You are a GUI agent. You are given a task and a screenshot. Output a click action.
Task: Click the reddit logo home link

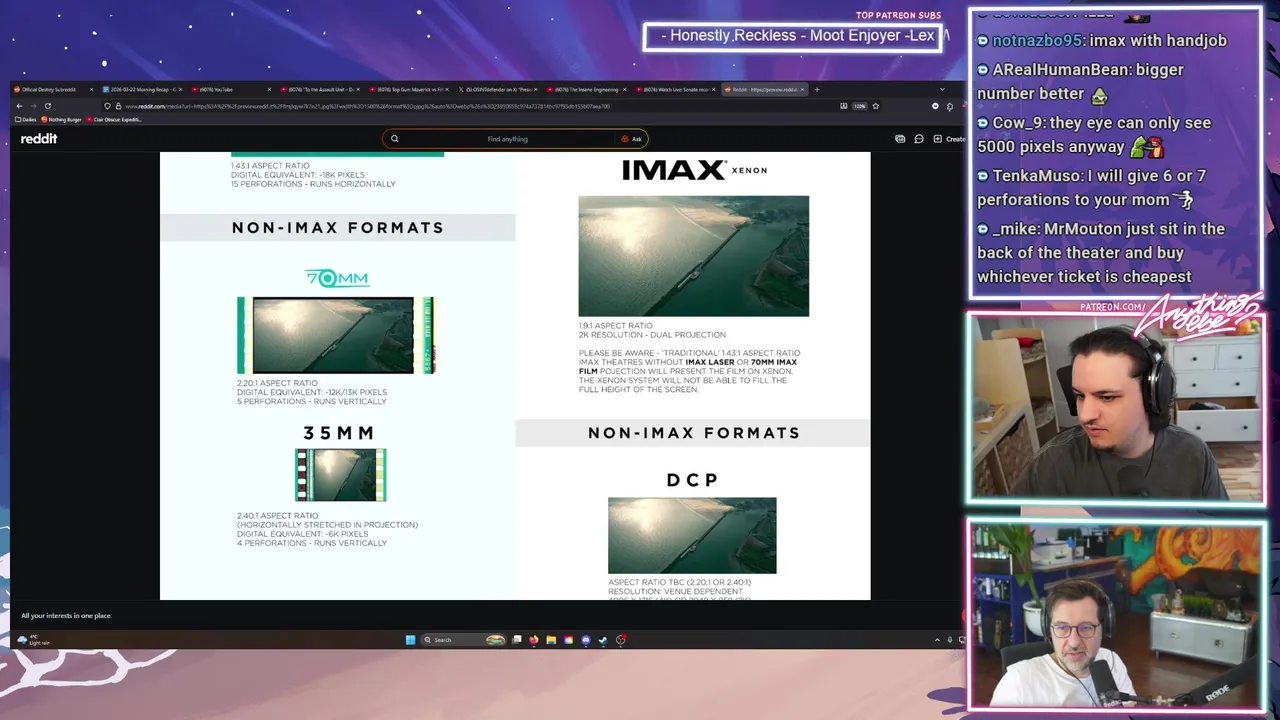(39, 139)
